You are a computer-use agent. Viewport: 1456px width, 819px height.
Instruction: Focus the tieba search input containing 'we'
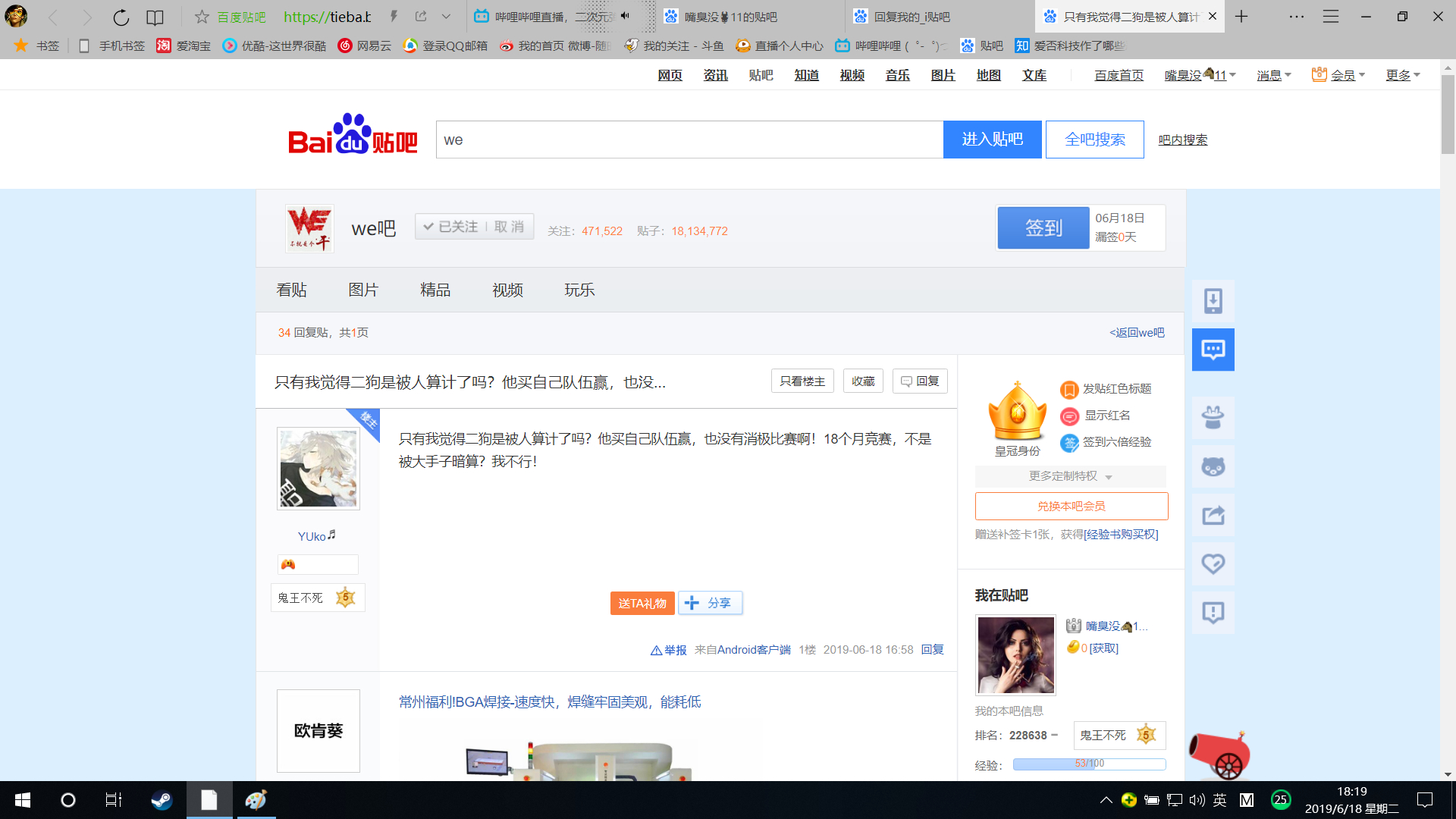click(x=689, y=140)
